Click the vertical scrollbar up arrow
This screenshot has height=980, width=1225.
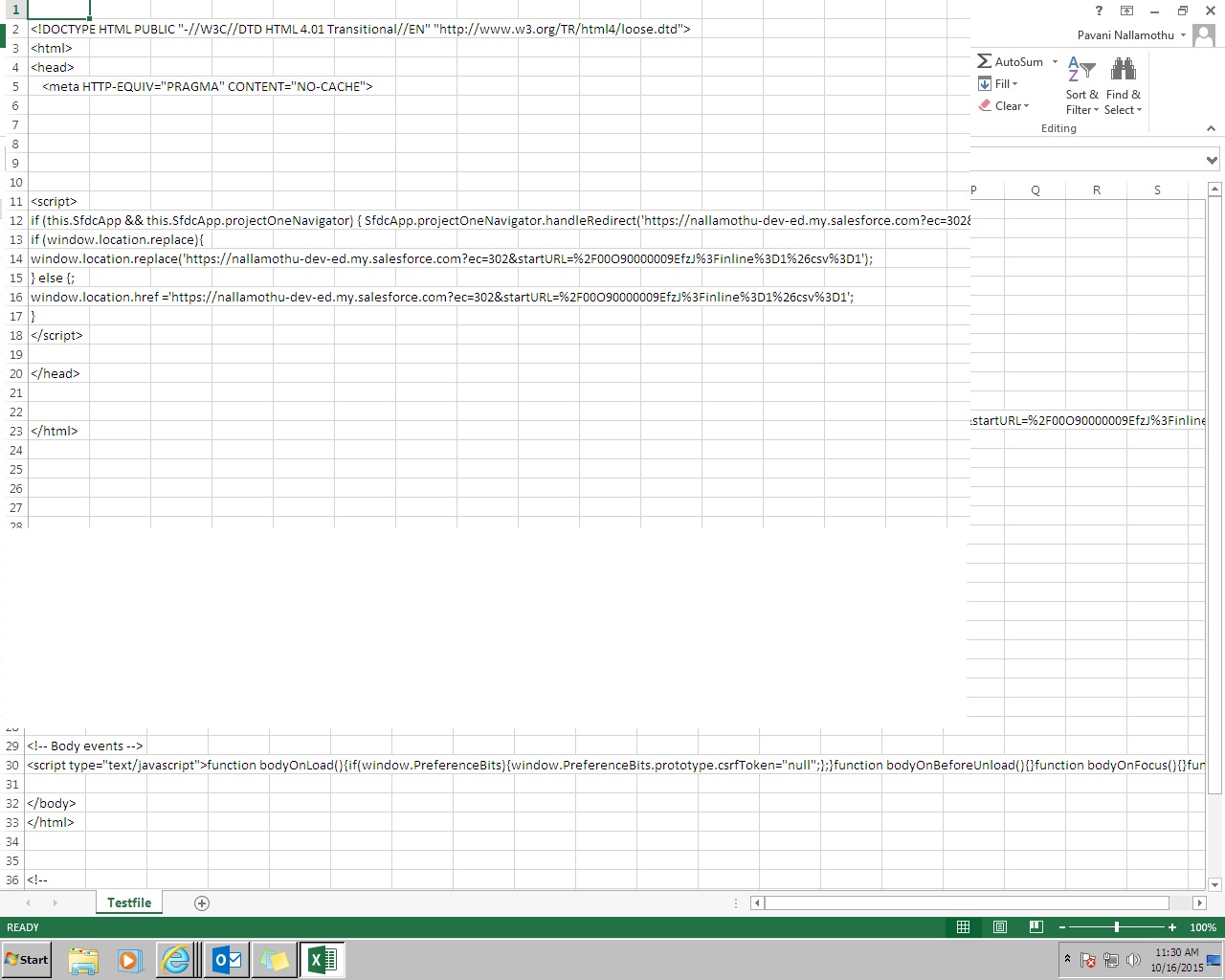(x=1214, y=189)
